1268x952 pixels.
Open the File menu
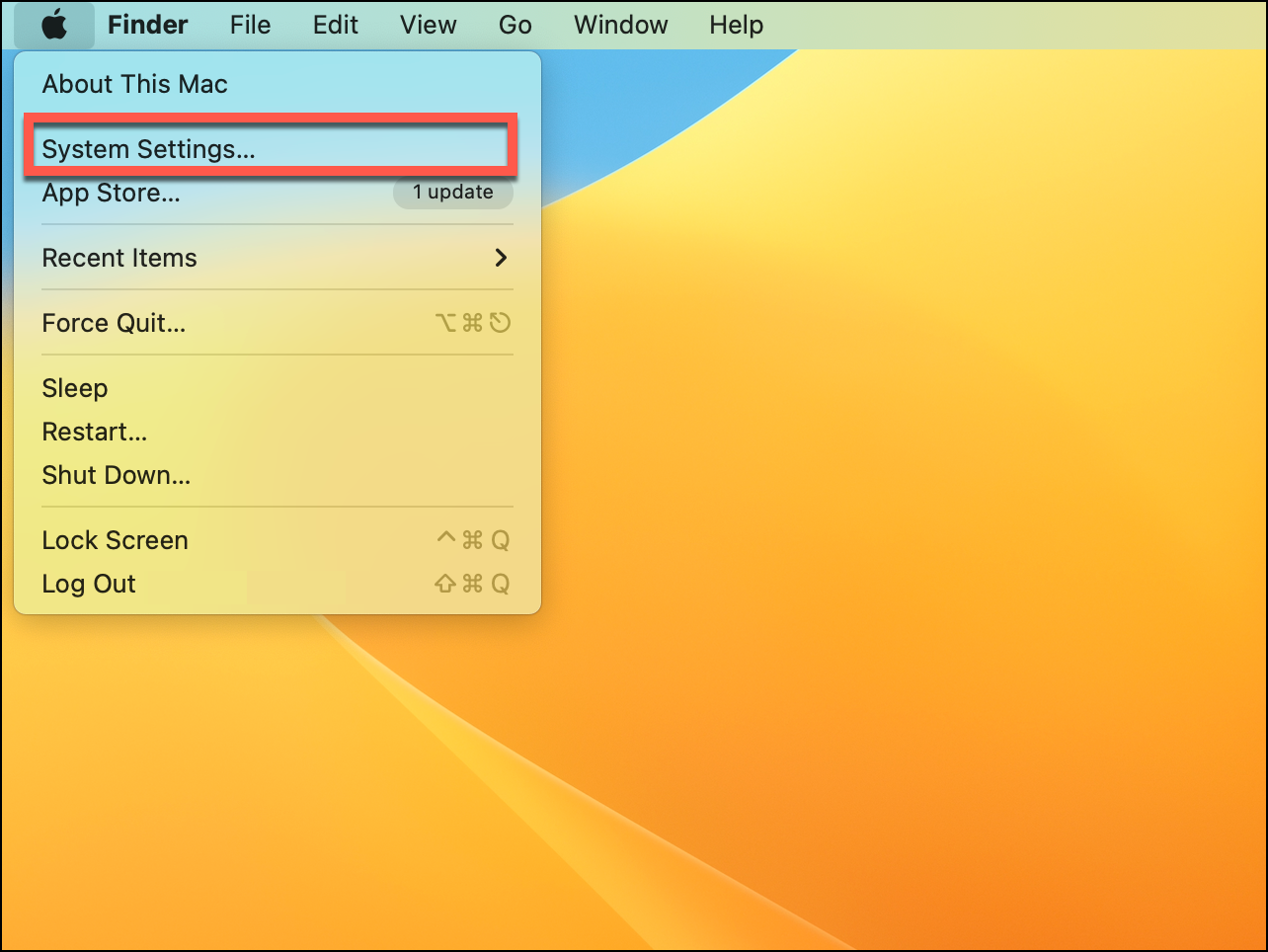tap(250, 25)
